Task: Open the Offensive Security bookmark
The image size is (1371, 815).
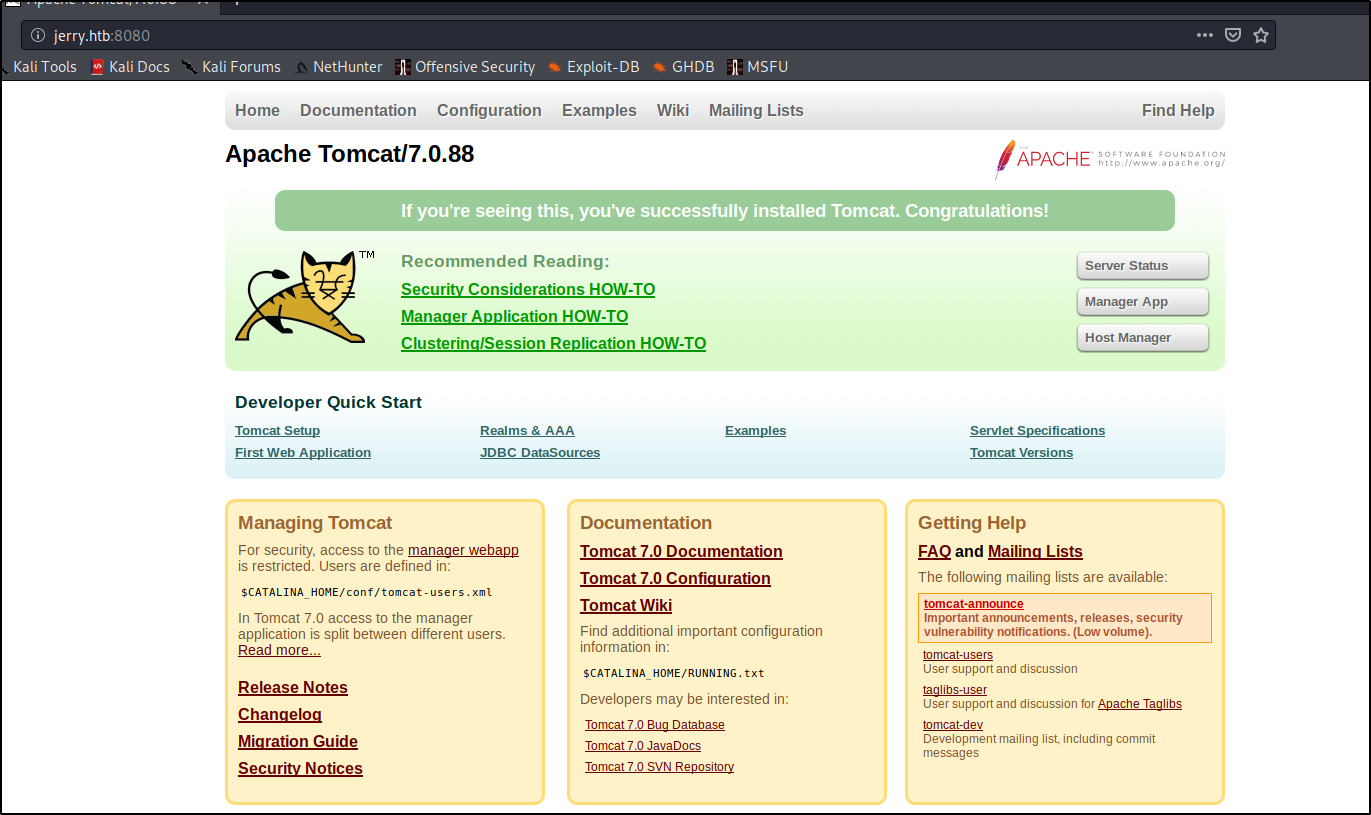Action: pos(465,67)
